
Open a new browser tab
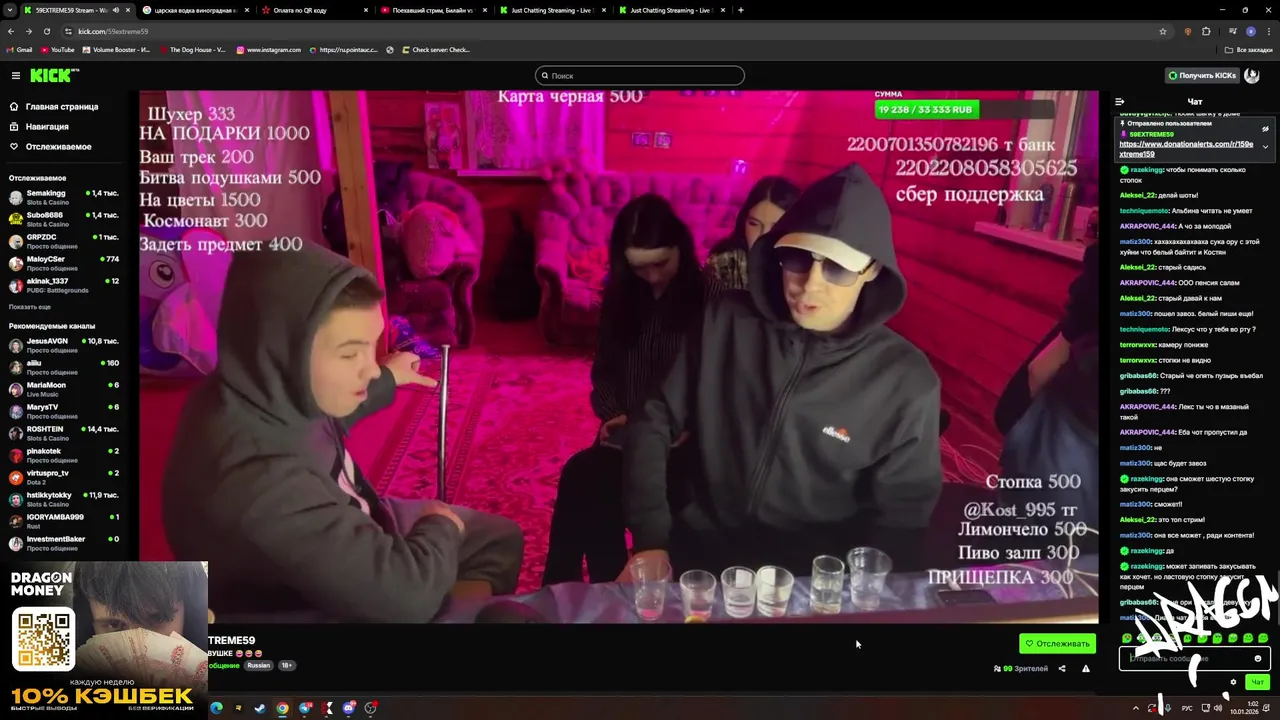click(740, 10)
